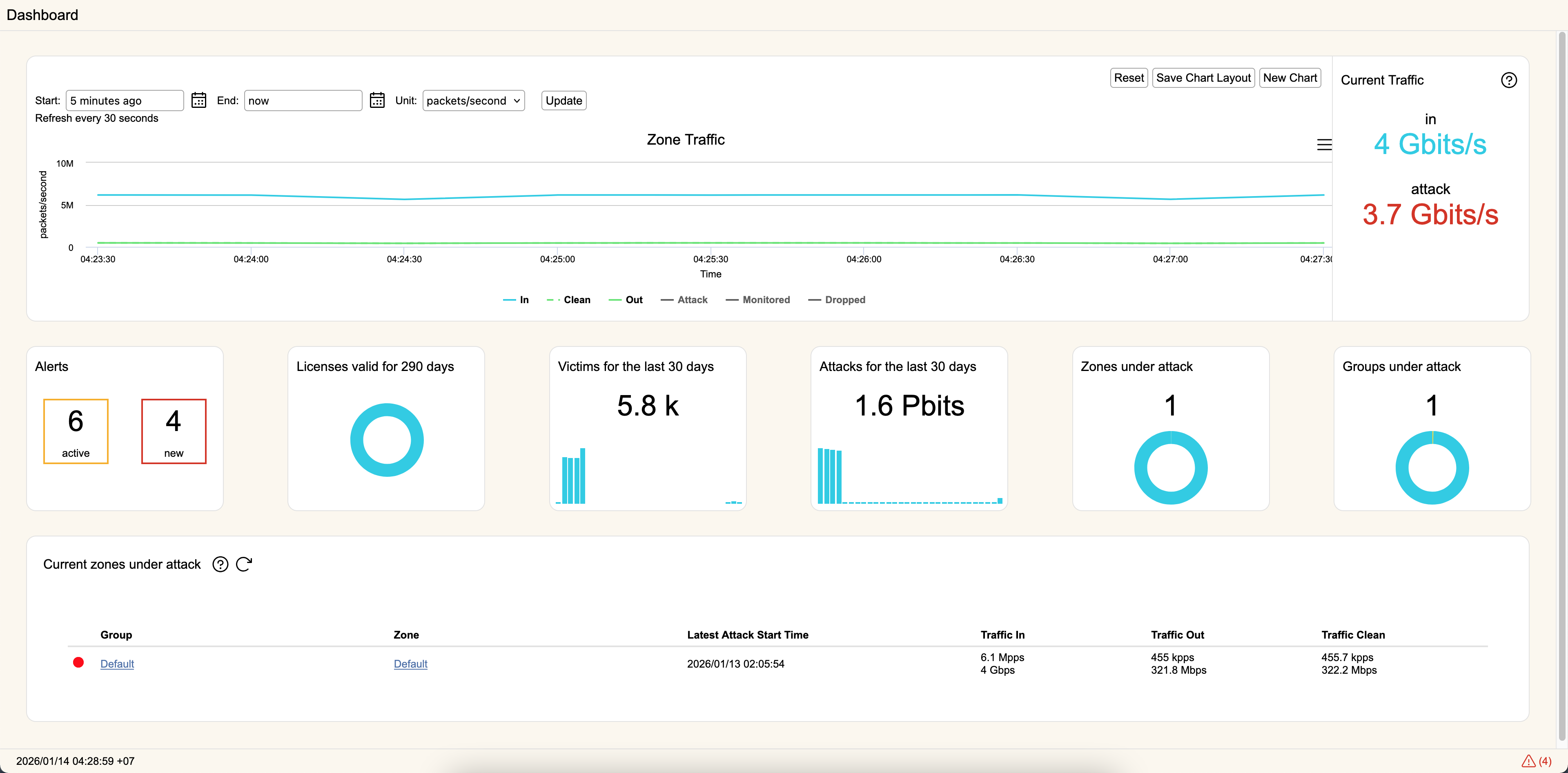Click the Current Traffic help icon
The image size is (1568, 773).
(1508, 80)
